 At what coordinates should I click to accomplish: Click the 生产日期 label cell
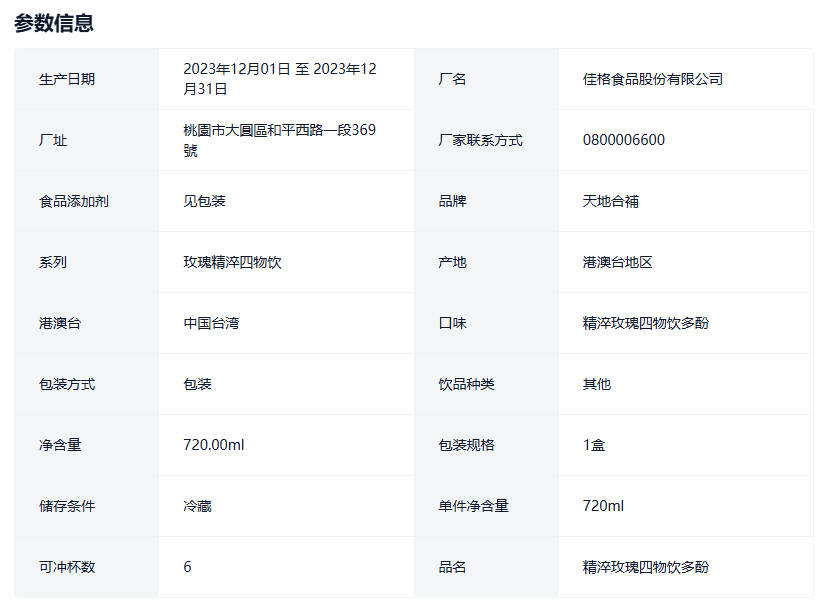click(67, 79)
